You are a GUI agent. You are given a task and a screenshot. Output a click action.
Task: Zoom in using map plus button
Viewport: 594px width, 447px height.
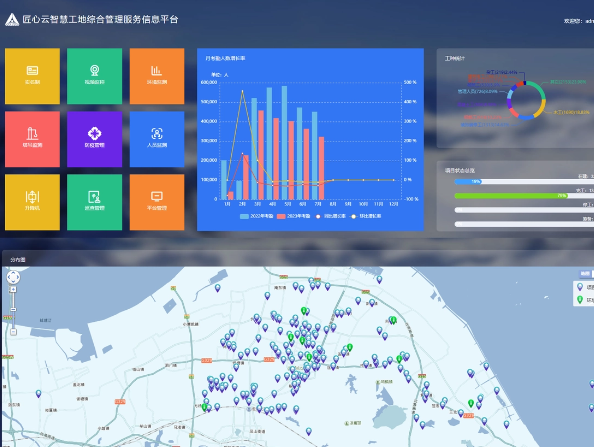pyautogui.click(x=13, y=289)
